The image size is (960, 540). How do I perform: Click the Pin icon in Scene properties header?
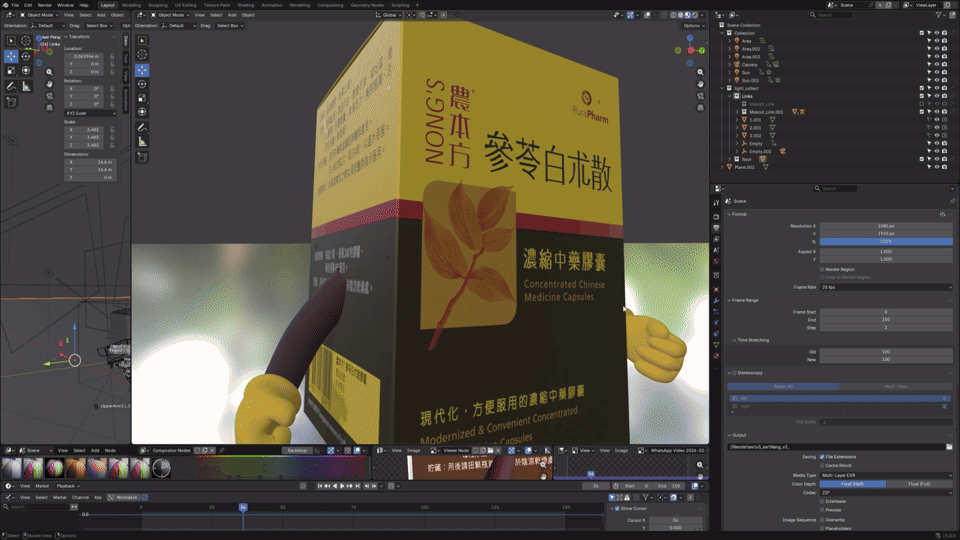(x=952, y=201)
